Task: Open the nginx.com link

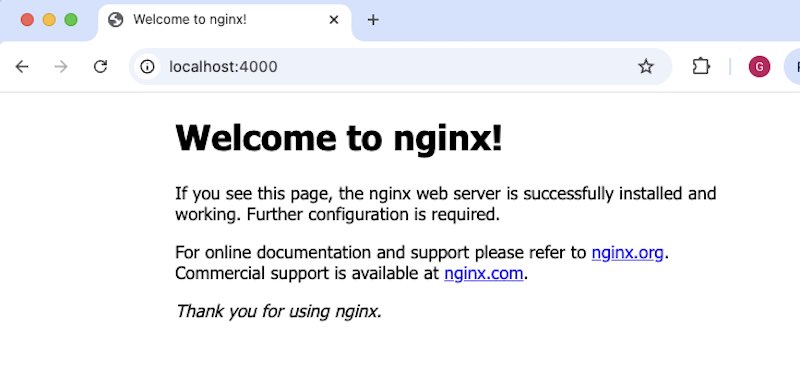Action: coord(484,273)
